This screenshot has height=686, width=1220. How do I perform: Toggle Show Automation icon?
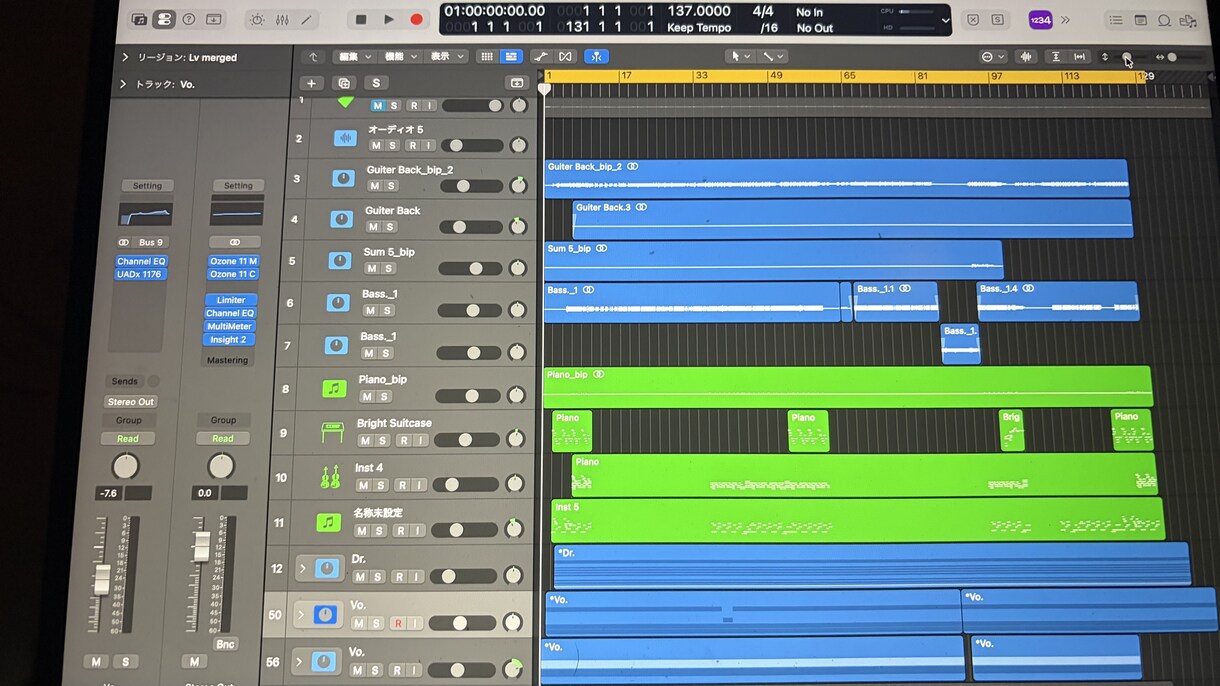[x=541, y=57]
